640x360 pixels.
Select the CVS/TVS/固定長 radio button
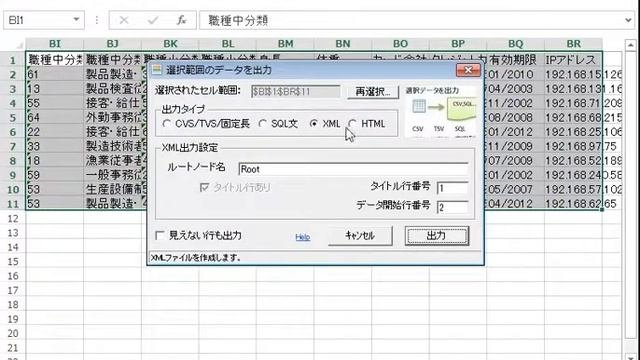point(167,124)
